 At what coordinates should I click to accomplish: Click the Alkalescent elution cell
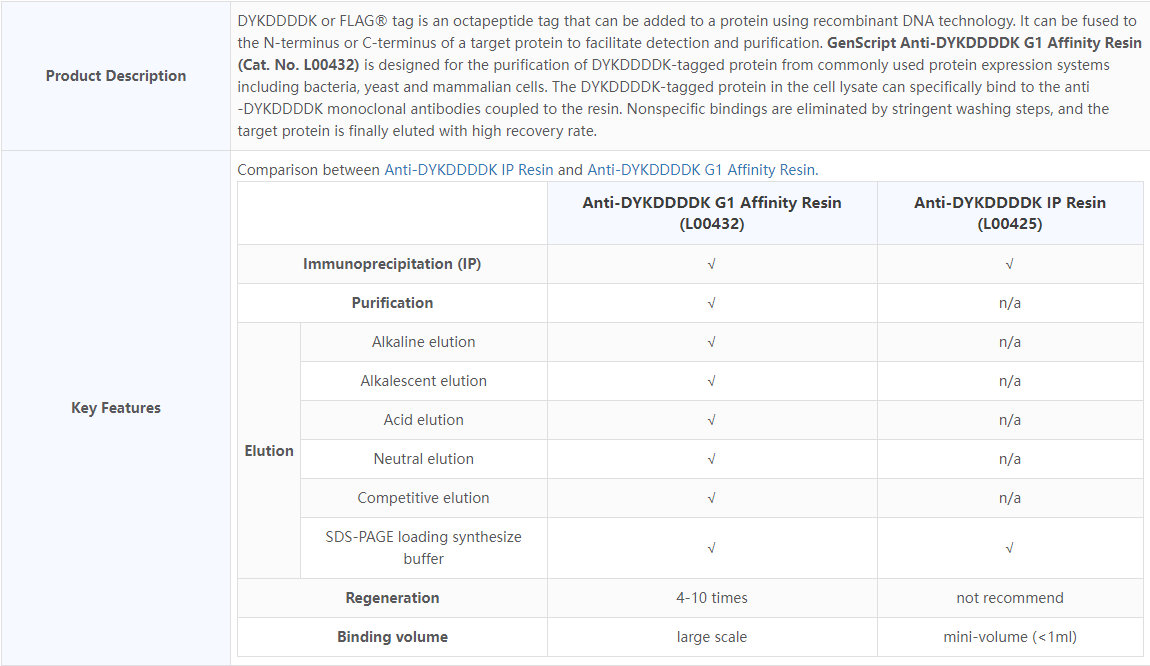424,381
